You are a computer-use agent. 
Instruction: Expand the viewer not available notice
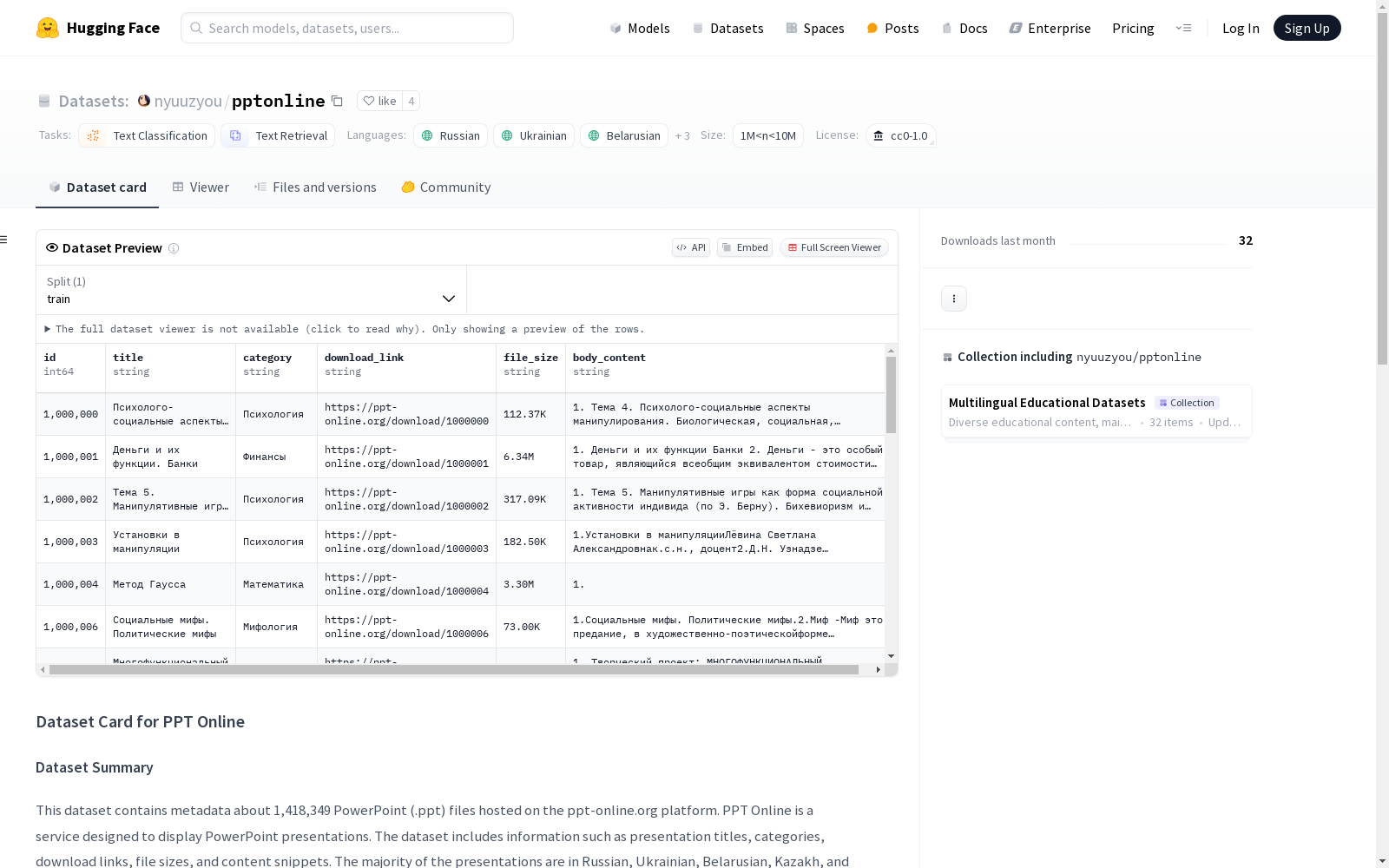pyautogui.click(x=345, y=329)
